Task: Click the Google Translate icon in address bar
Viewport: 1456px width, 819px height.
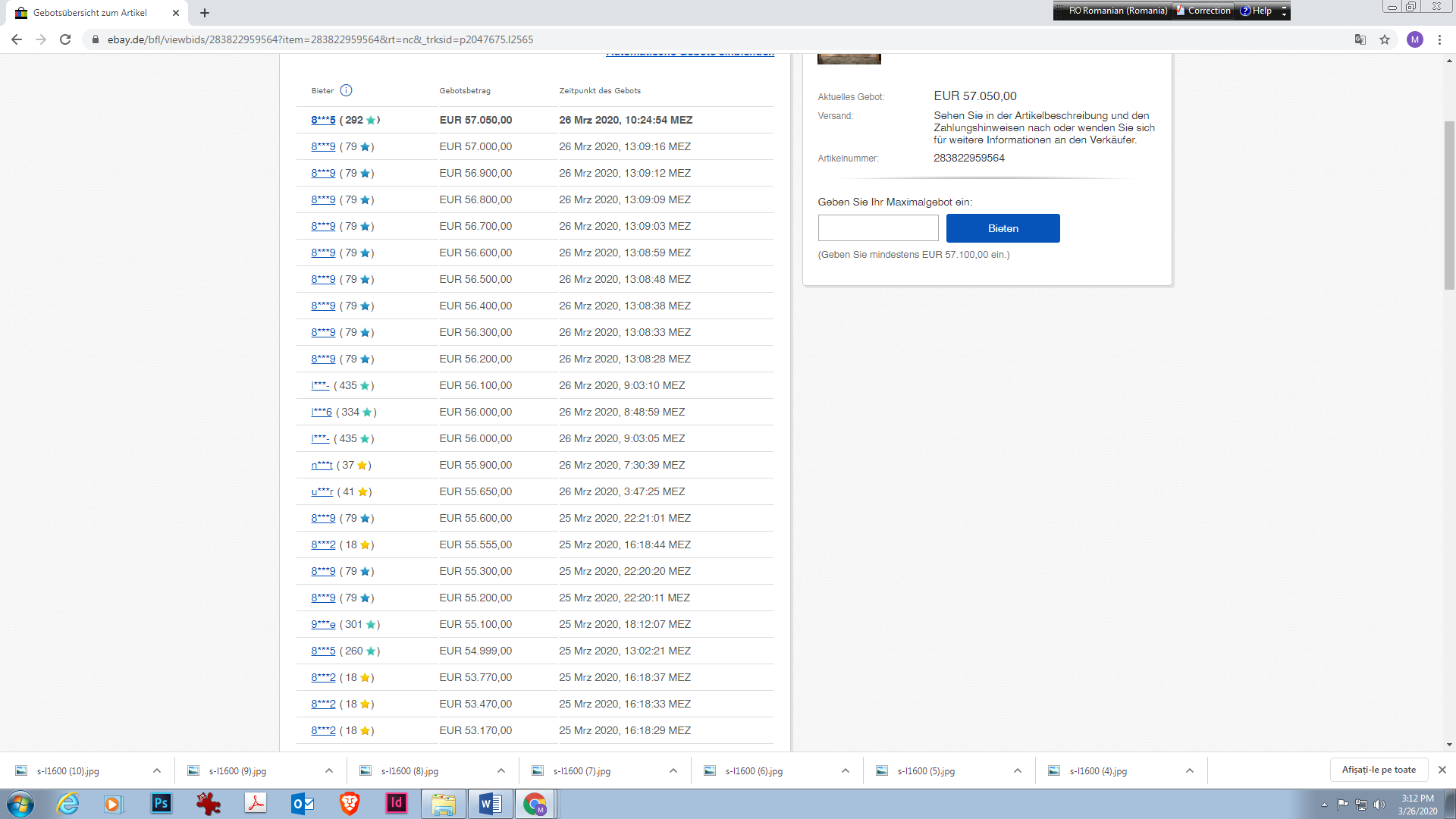Action: click(x=1360, y=39)
